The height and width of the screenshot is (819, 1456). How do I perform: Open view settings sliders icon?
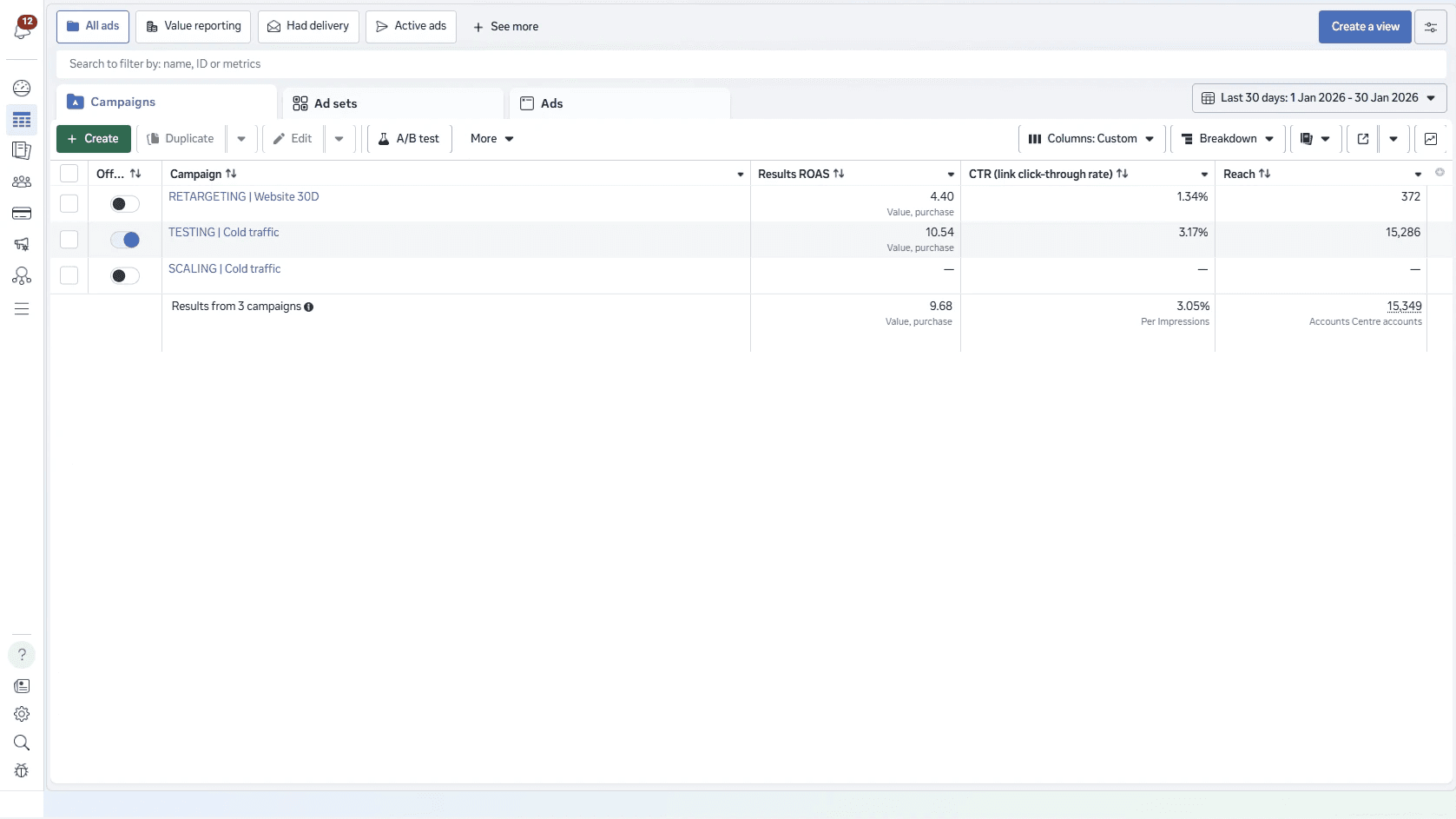1431,27
